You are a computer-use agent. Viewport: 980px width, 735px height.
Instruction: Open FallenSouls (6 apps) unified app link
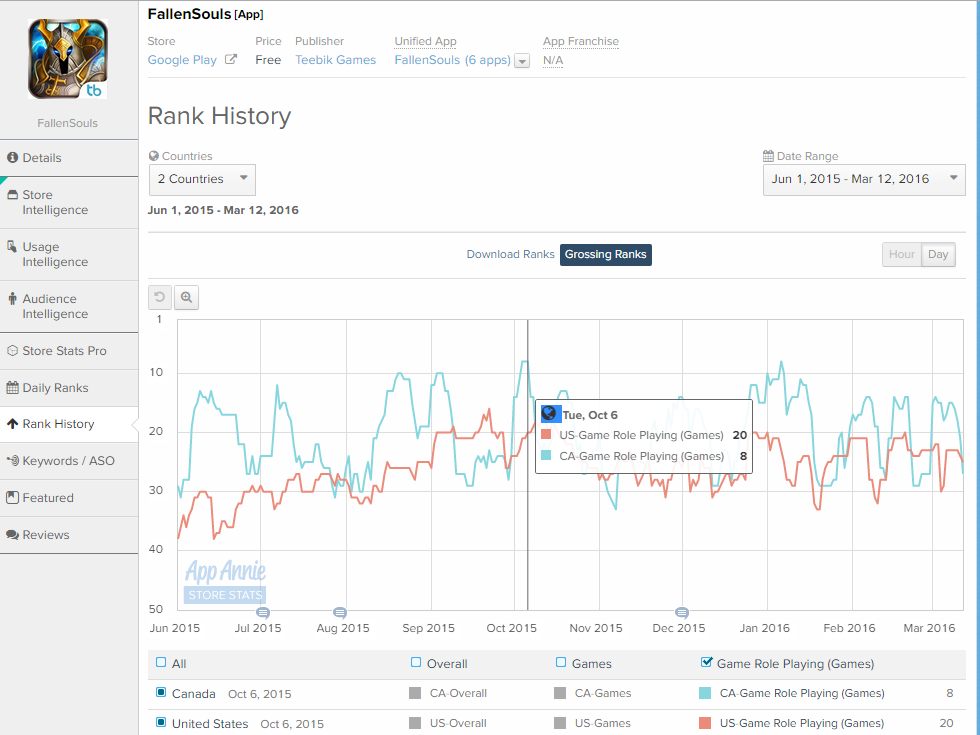pyautogui.click(x=452, y=60)
